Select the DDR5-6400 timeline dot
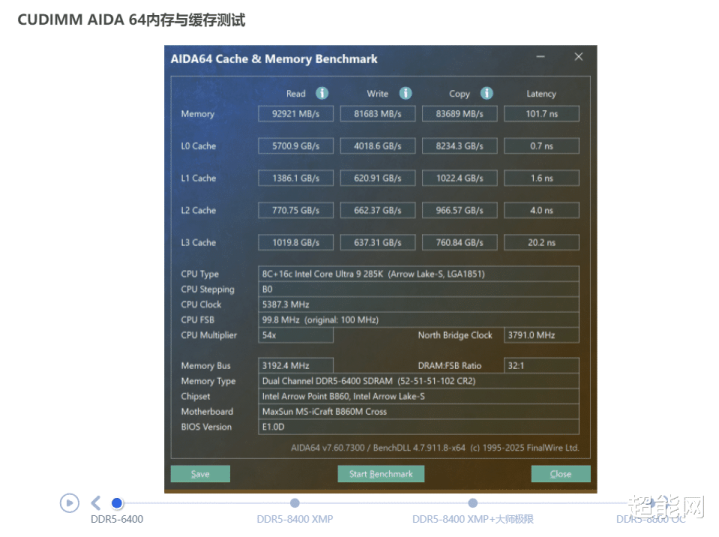 [x=117, y=503]
